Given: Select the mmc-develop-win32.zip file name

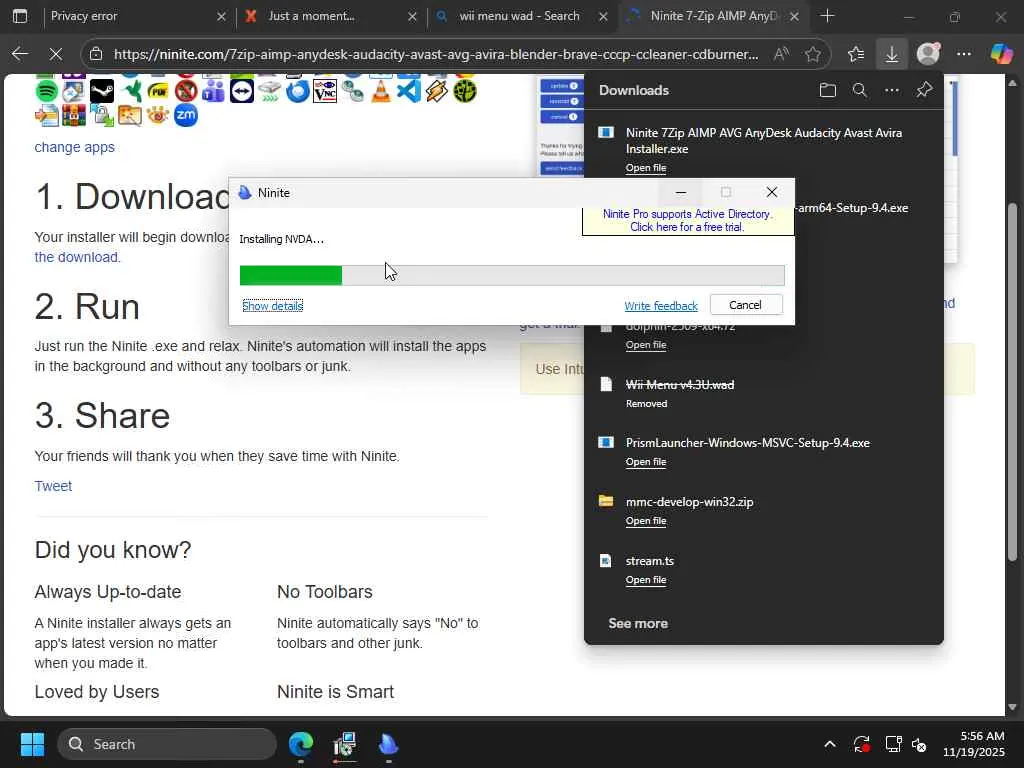Looking at the screenshot, I should click(689, 502).
